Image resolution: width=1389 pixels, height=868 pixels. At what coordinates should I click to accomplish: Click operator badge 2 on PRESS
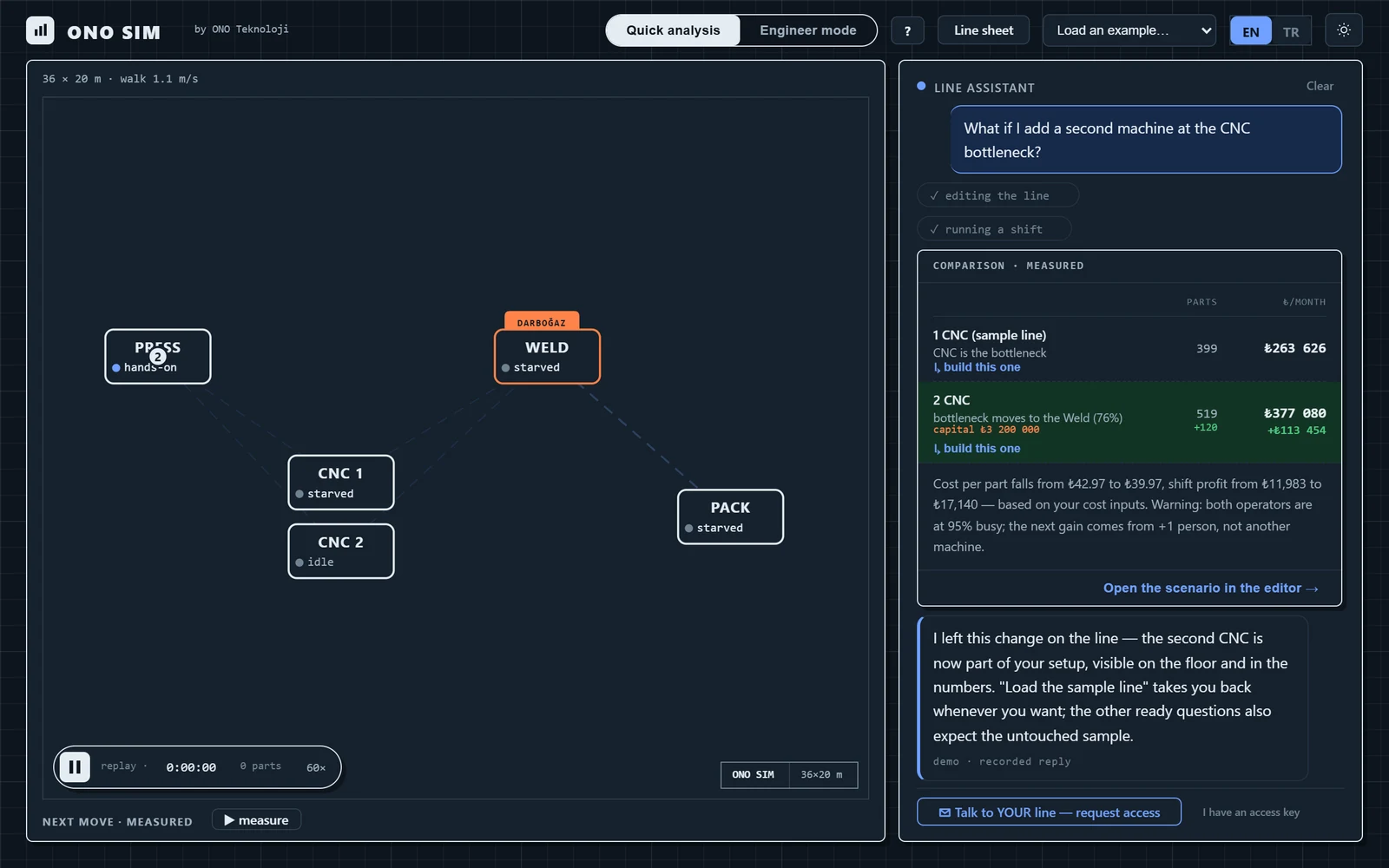click(157, 357)
